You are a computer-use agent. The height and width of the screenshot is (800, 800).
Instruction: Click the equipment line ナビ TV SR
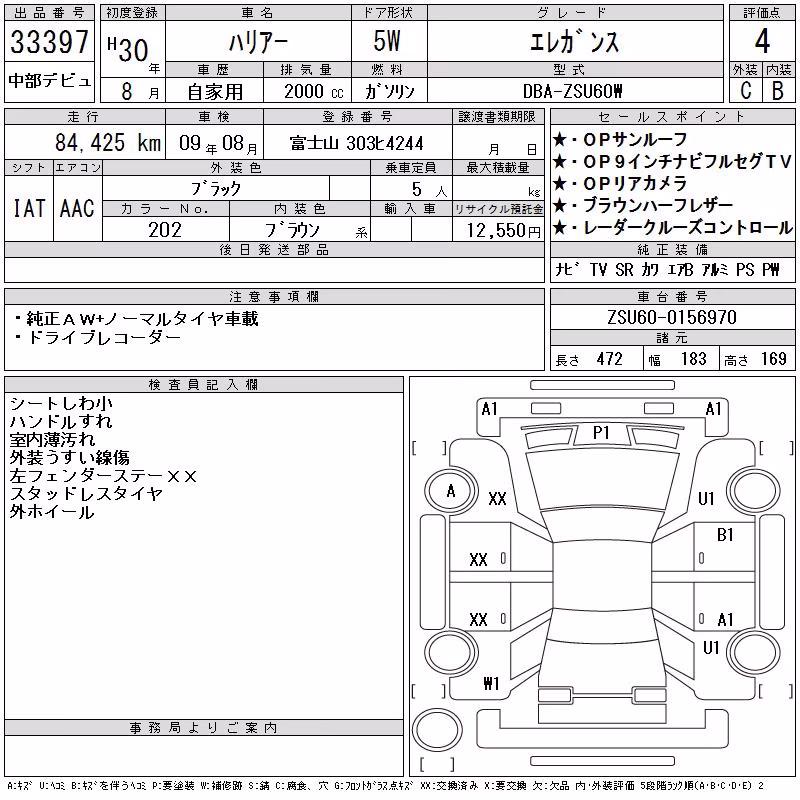click(x=667, y=269)
